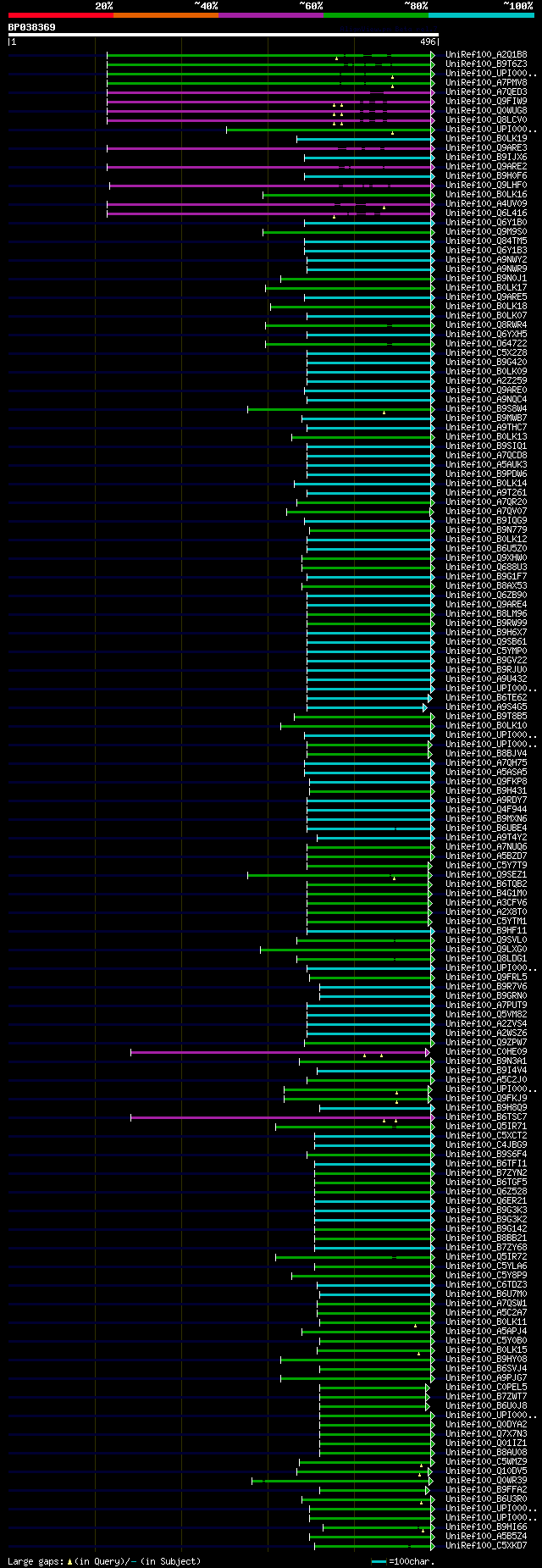
Task: Select label UniRef100_Q84TM5
Action: (x=486, y=241)
